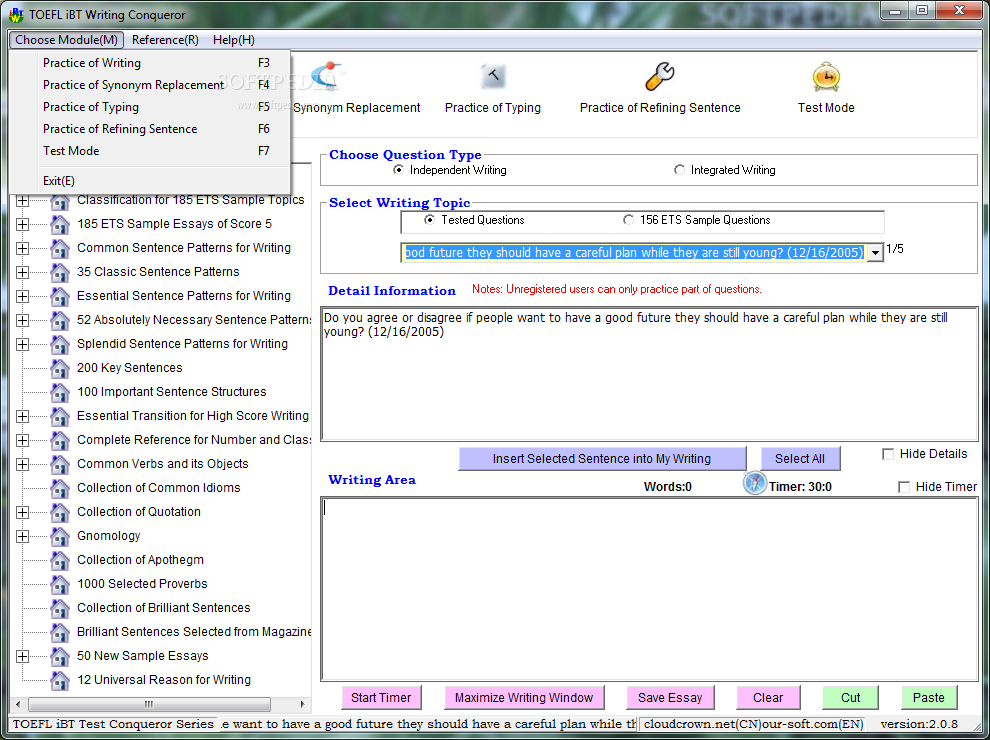Expand 50 New Sample Essays node
990x740 pixels.
(22, 656)
